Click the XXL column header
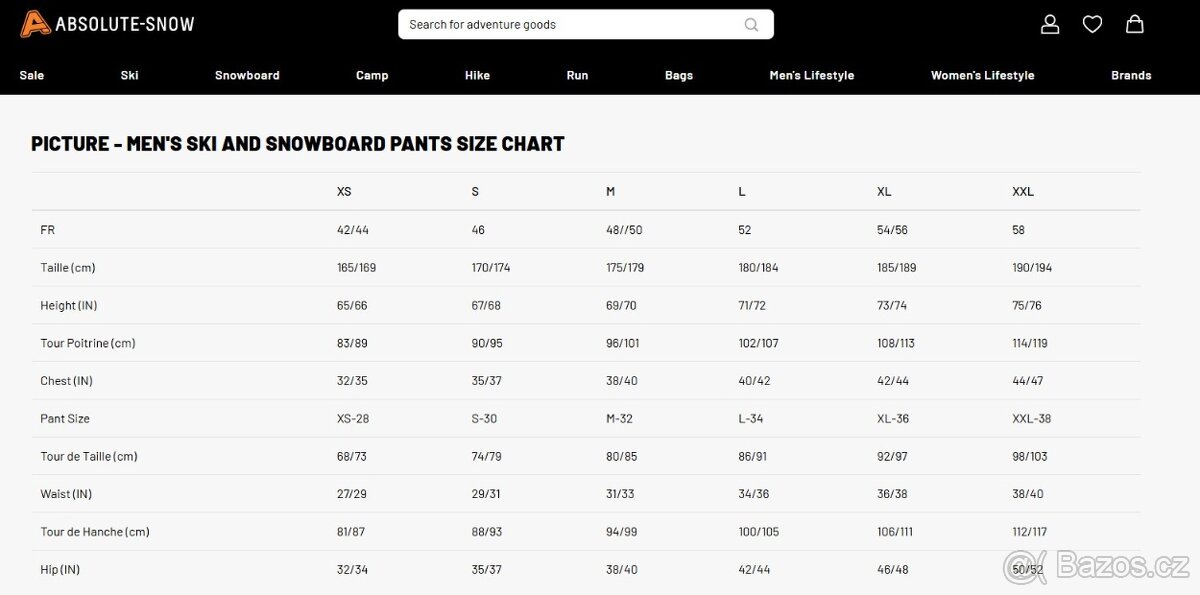 click(x=1023, y=191)
